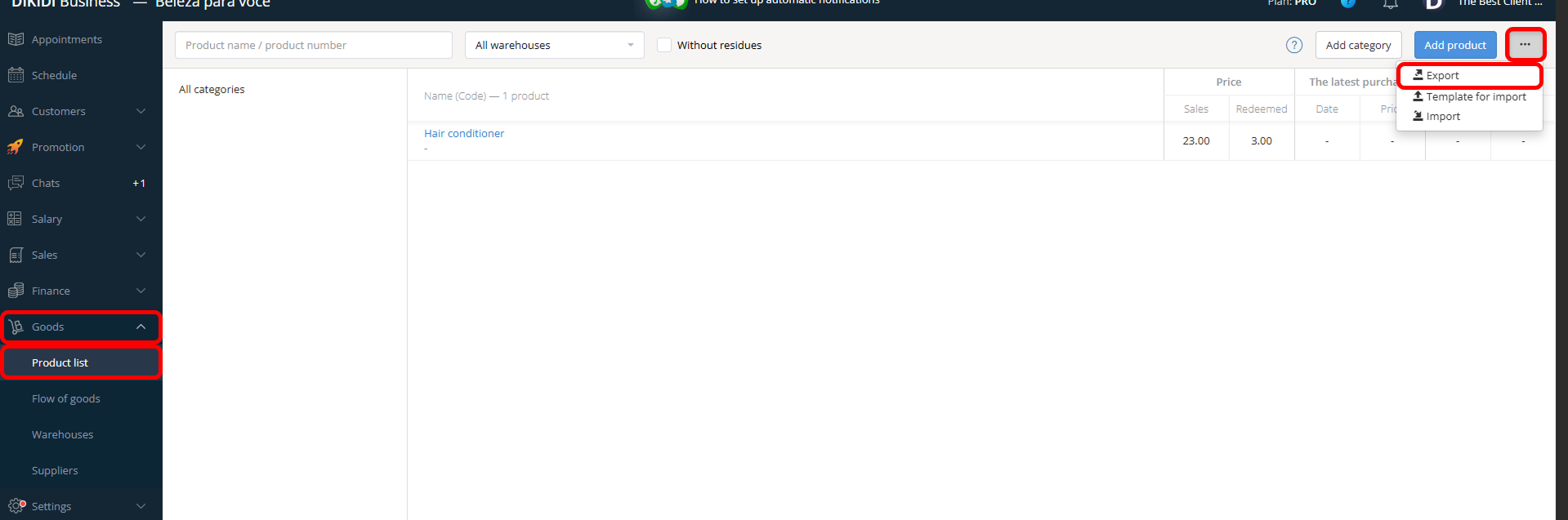Click the Add product button
The width and height of the screenshot is (1568, 520).
pos(1454,45)
